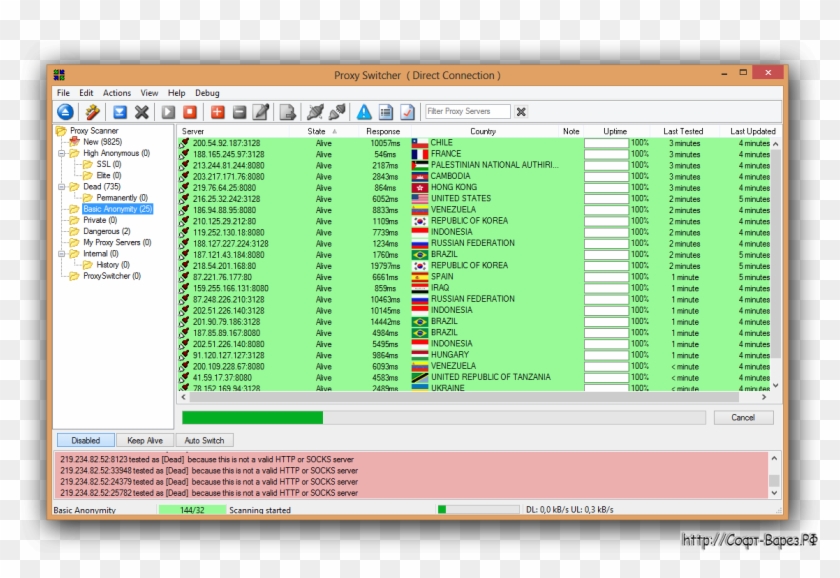
Task: Click the horizontal scrollbar right arrow
Action: click(x=764, y=397)
